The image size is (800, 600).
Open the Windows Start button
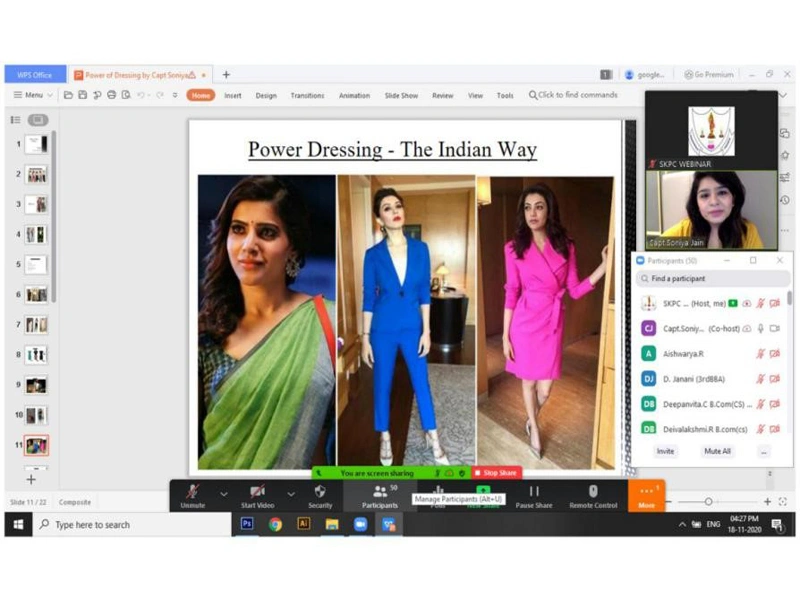tap(18, 524)
